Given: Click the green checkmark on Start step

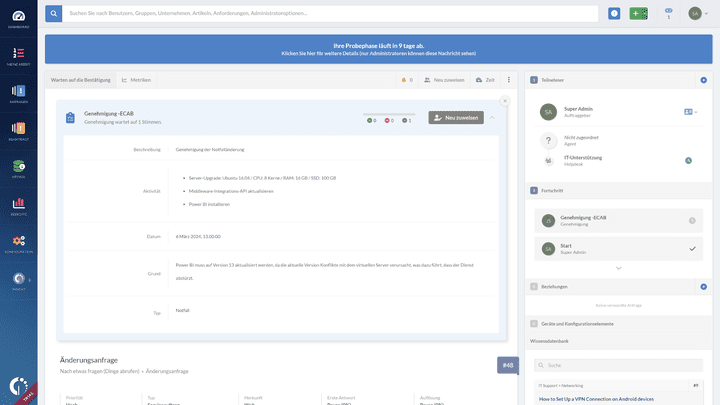Looking at the screenshot, I should pyautogui.click(x=692, y=248).
